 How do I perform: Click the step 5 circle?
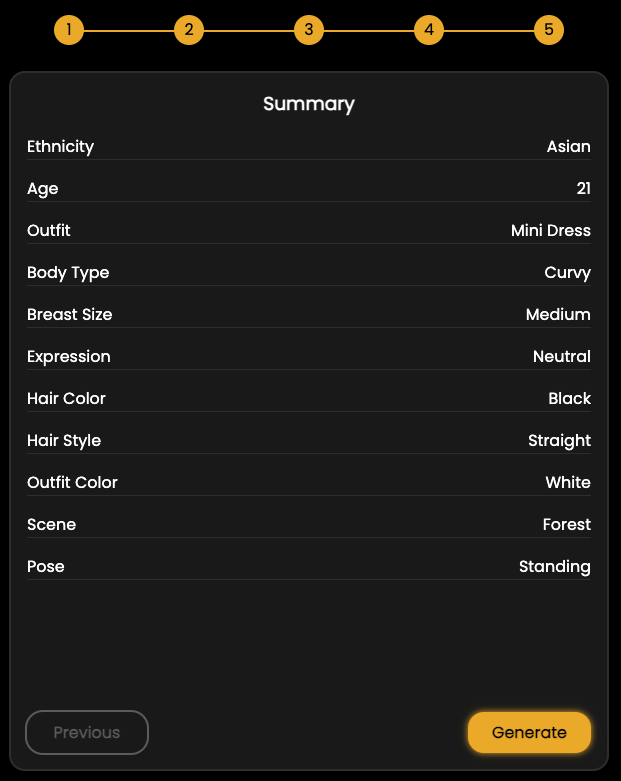tap(549, 30)
